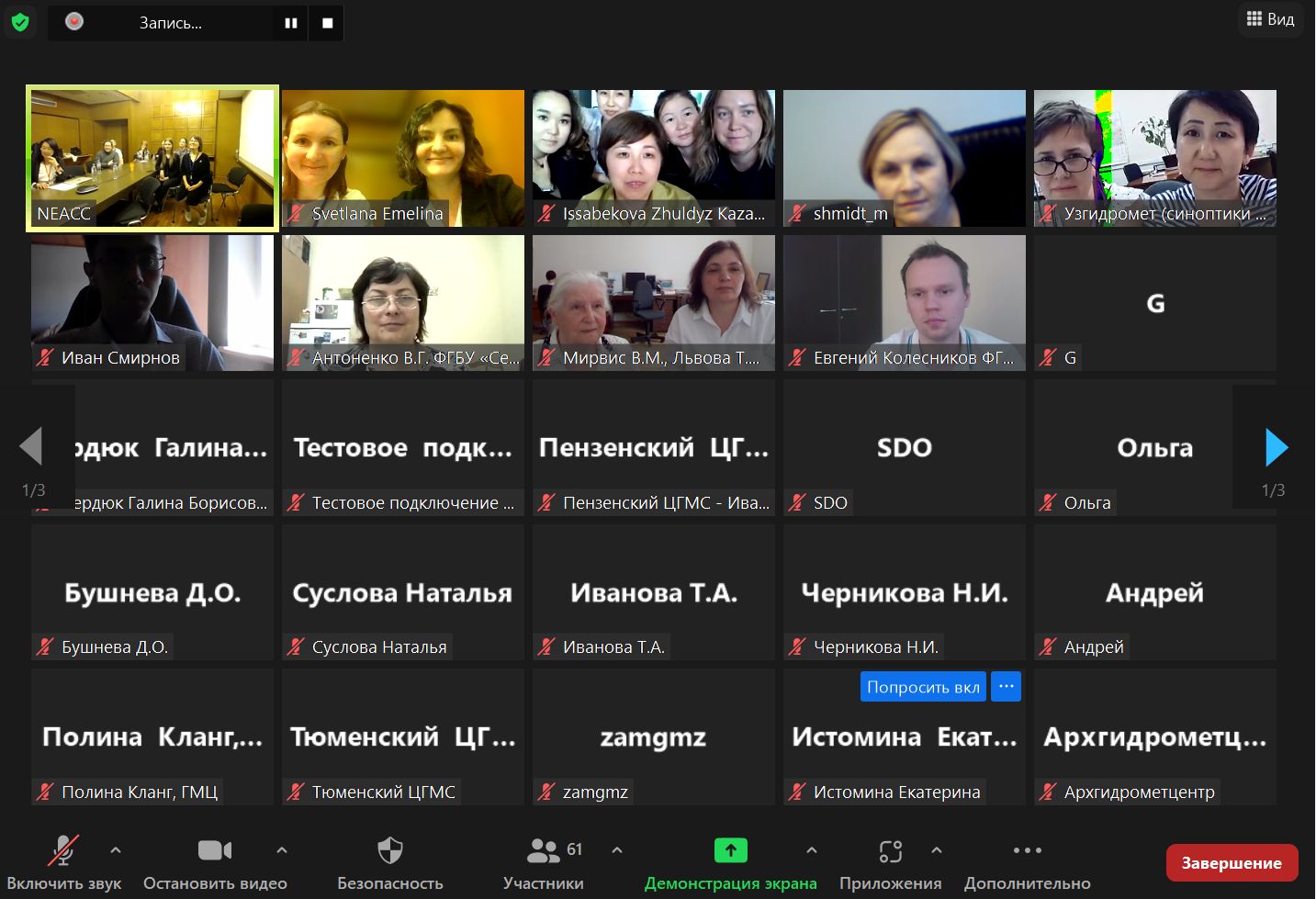Select Антоненко В.Г. video tile
Viewport: 1316px width, 899px height.
[403, 303]
